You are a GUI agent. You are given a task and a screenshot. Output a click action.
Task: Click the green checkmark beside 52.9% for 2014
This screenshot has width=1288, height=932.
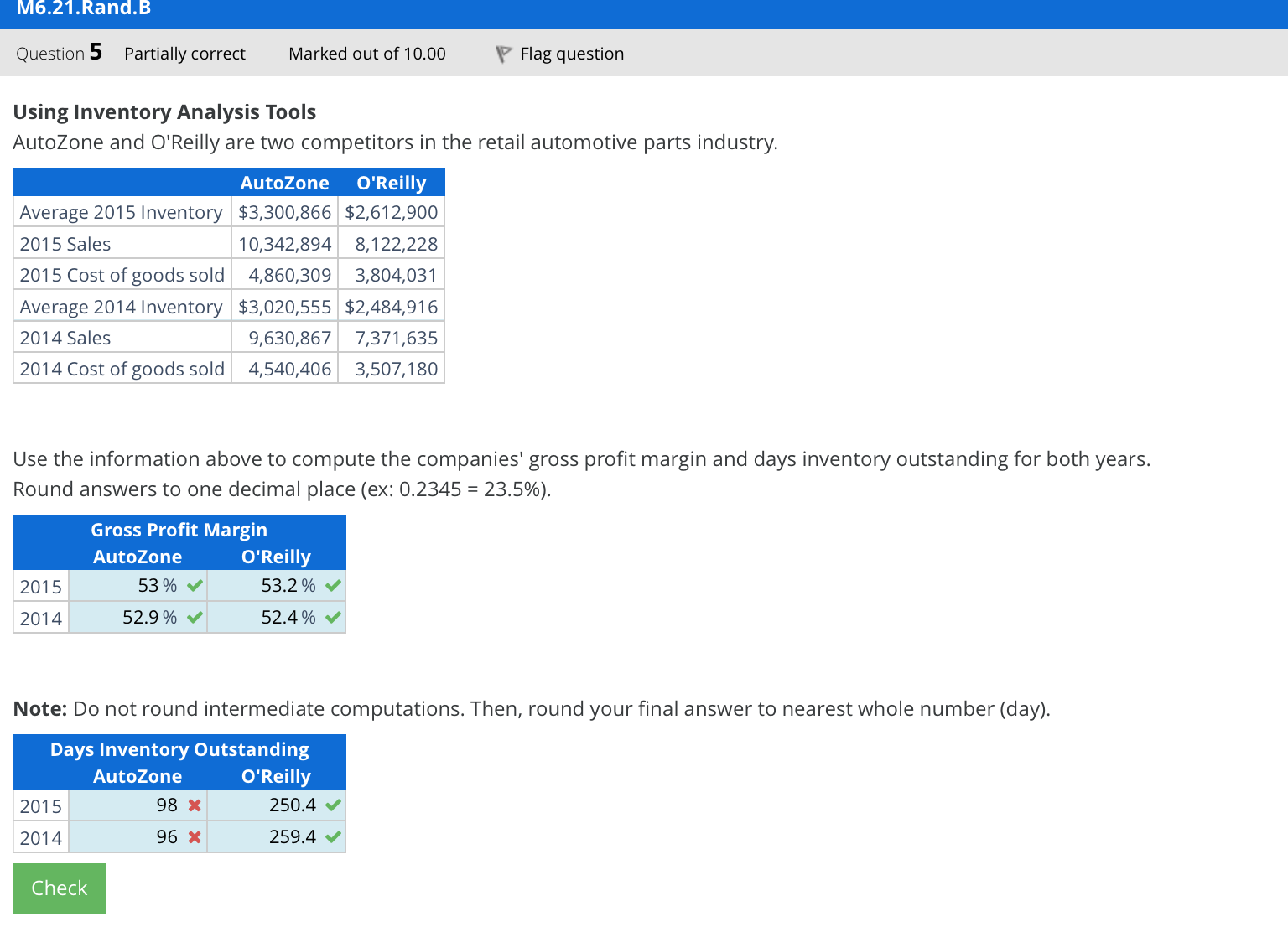[x=195, y=617]
